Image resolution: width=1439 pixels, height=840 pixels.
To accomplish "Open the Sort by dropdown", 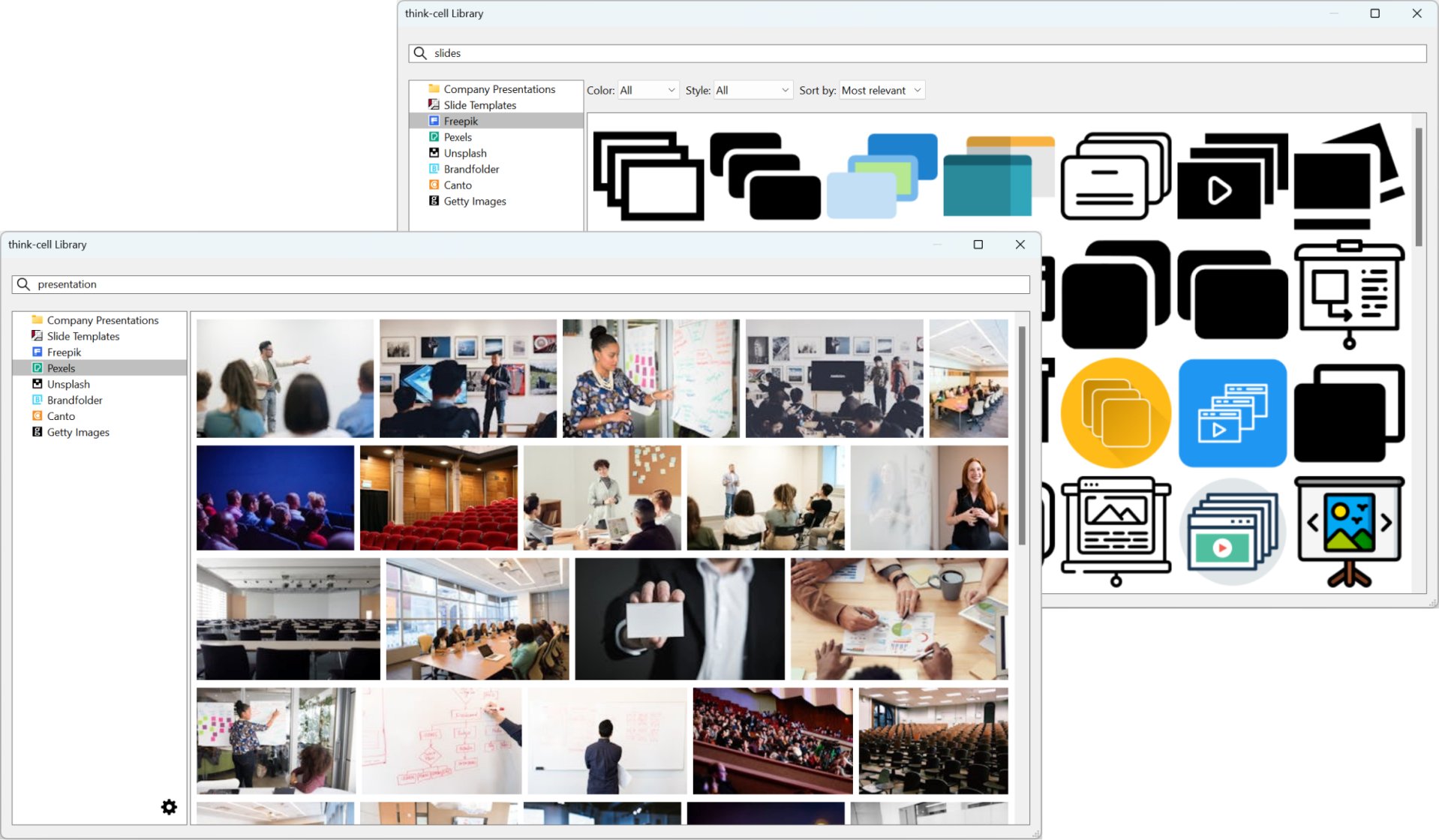I will click(882, 90).
